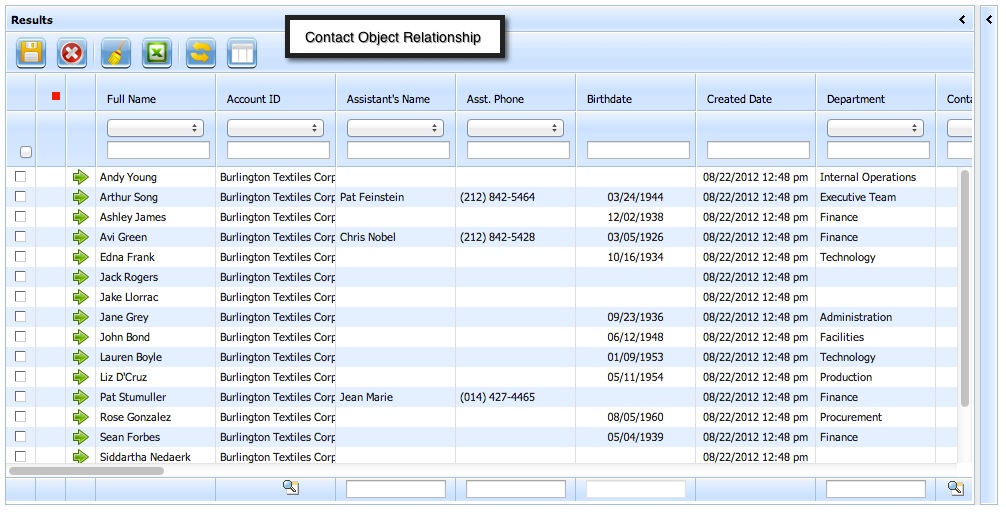Click the lookup icon under Account ID column

(290, 488)
